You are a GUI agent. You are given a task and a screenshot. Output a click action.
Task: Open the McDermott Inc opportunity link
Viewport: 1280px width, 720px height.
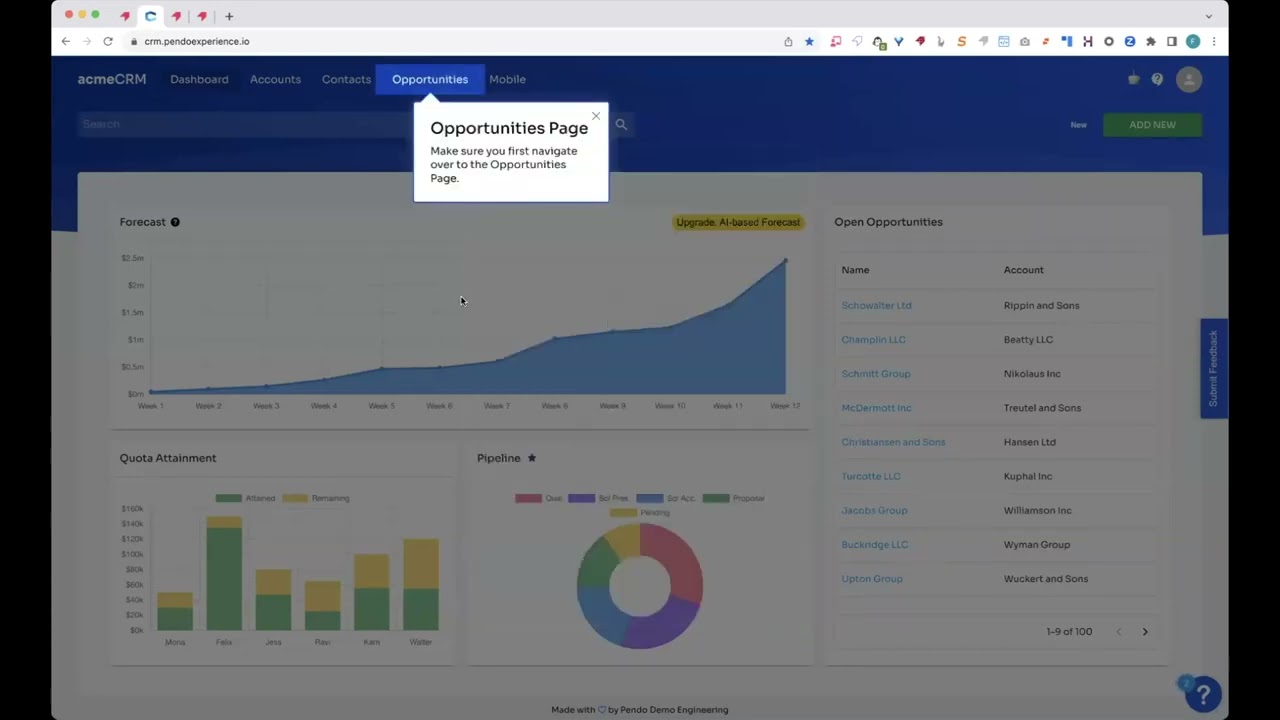tap(876, 408)
